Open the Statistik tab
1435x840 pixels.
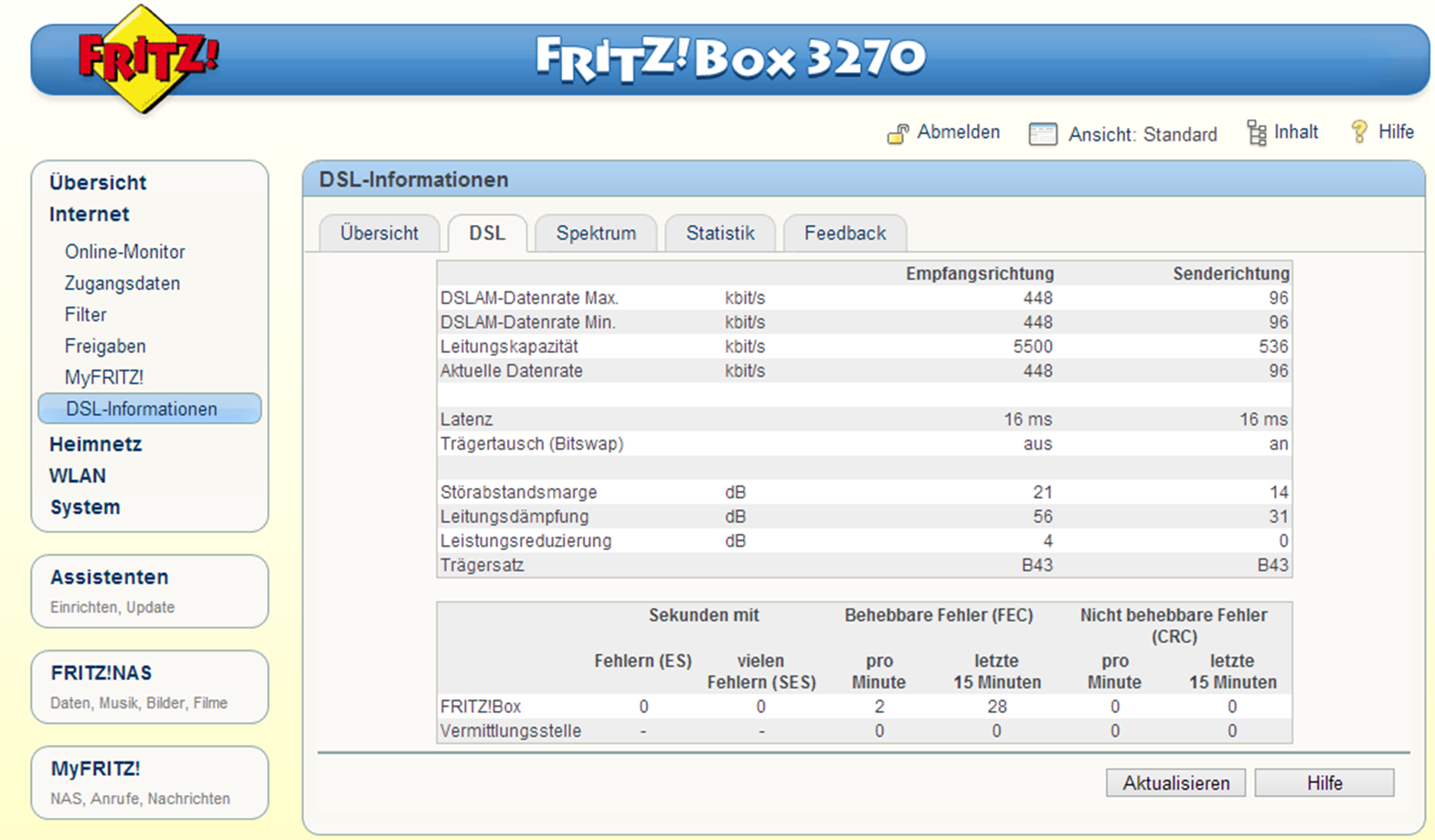(x=720, y=233)
